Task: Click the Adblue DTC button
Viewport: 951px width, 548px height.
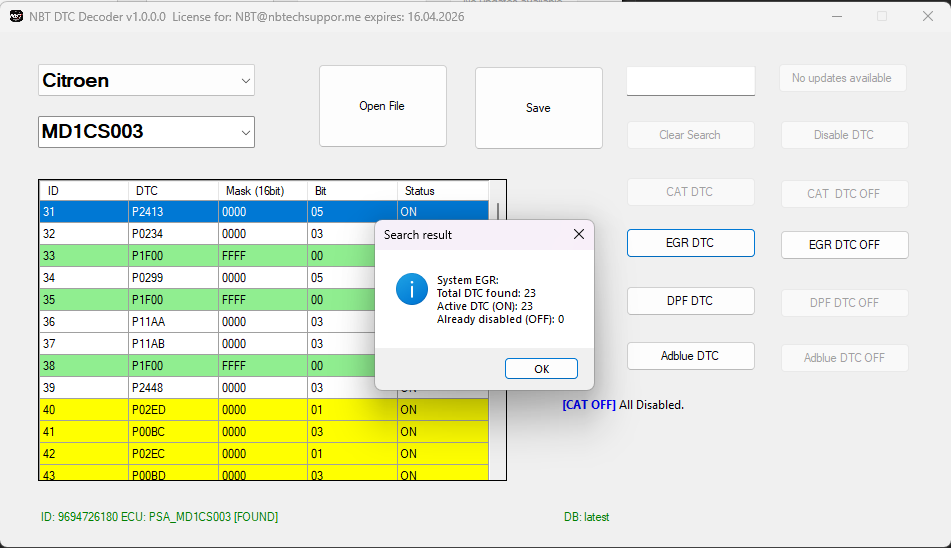Action: click(x=691, y=356)
